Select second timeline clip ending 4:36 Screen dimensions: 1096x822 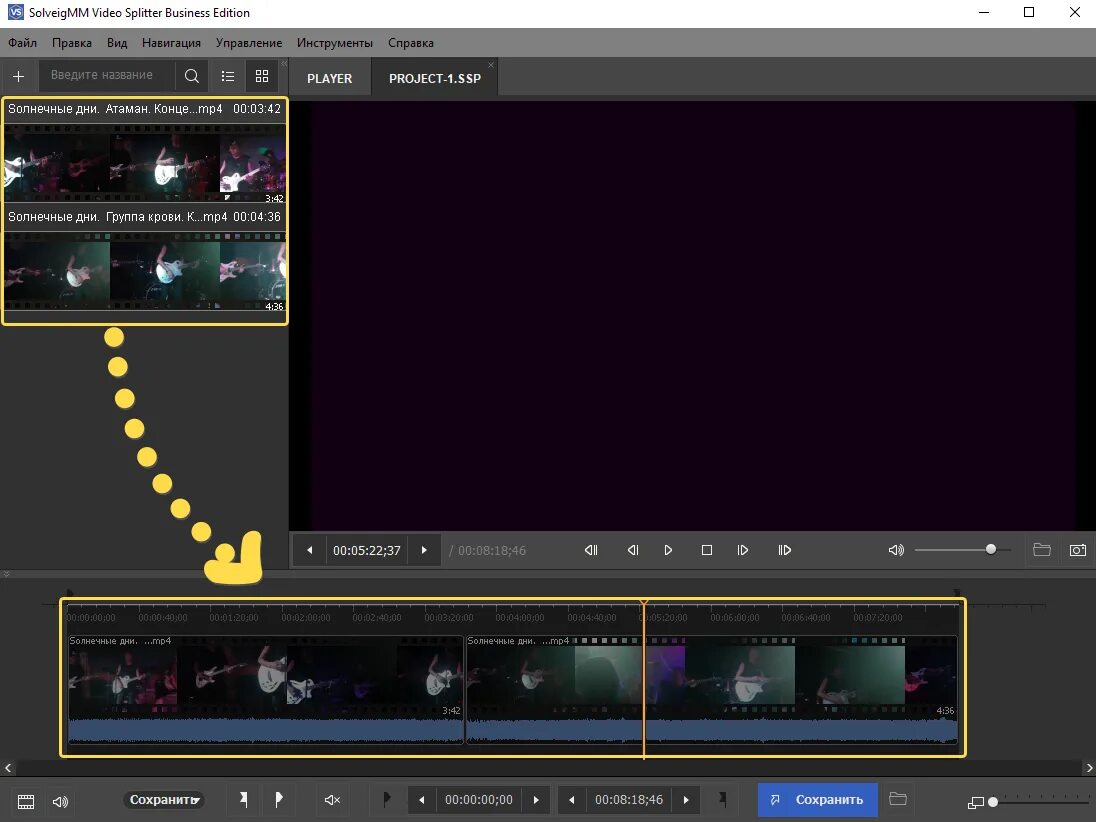click(712, 688)
